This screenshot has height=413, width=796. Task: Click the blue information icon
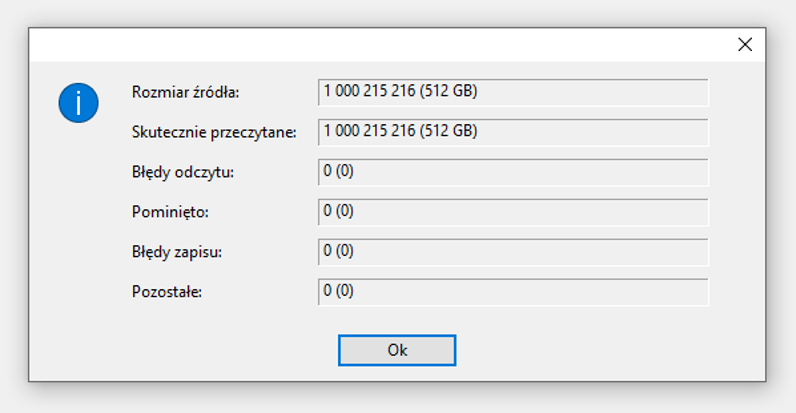[x=78, y=103]
